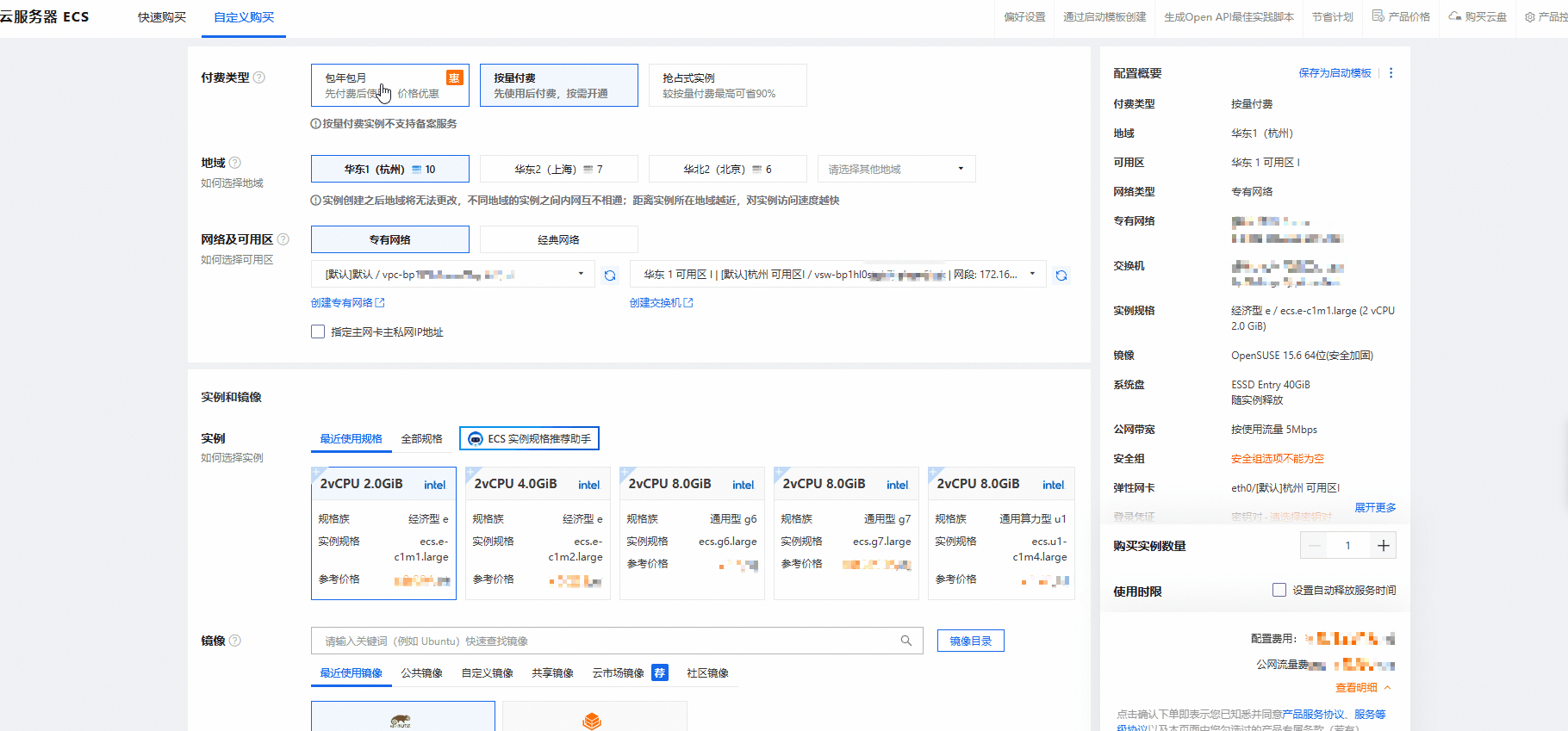Open 产品价格 in the top bar

pos(1401,16)
